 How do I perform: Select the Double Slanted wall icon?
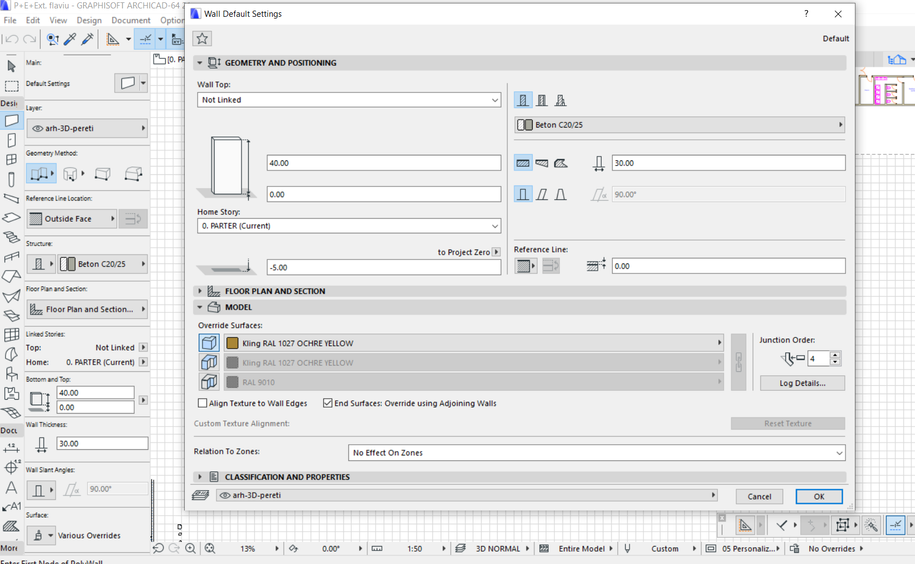tap(561, 194)
